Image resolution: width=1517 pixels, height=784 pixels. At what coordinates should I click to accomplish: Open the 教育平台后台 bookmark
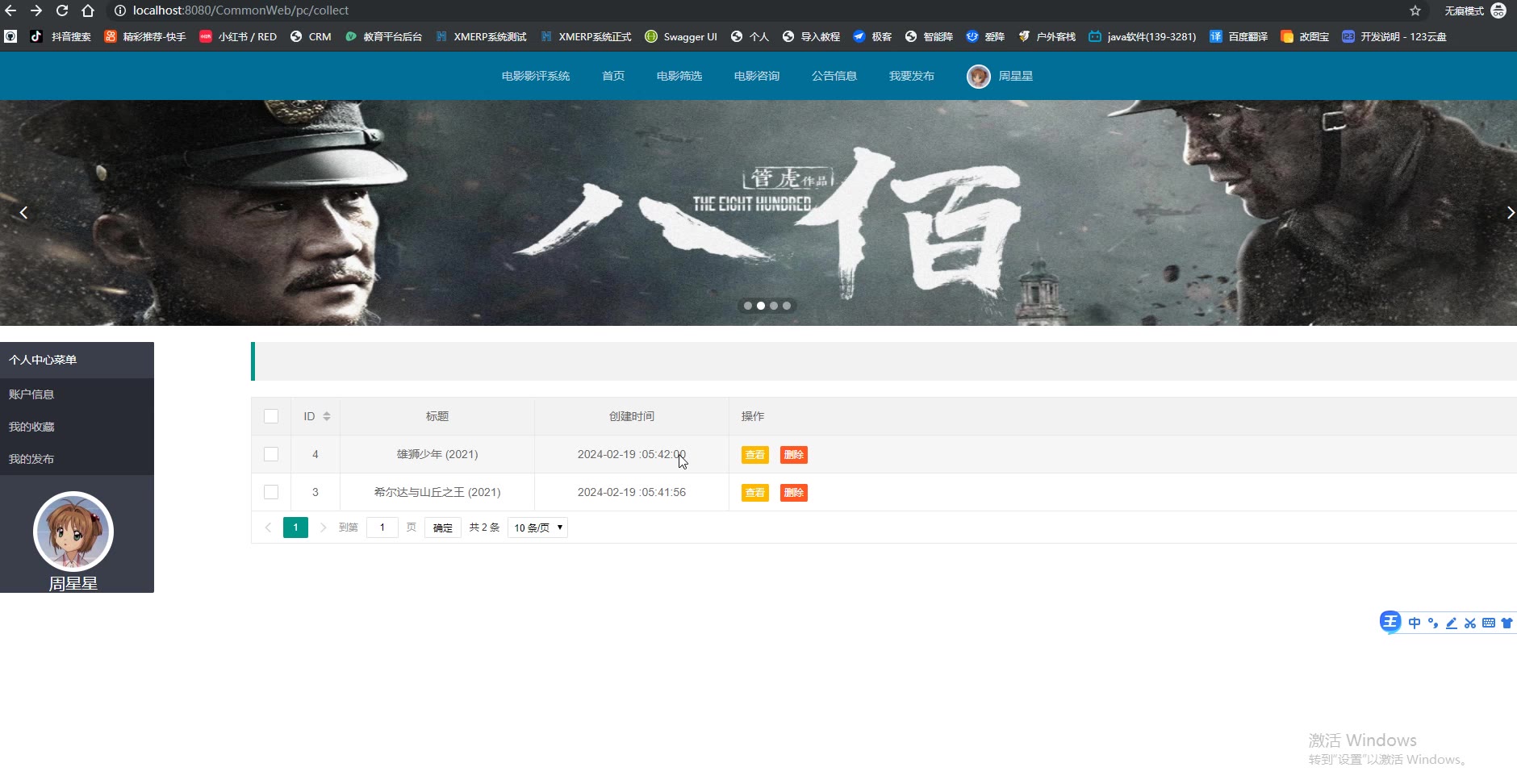tap(383, 36)
